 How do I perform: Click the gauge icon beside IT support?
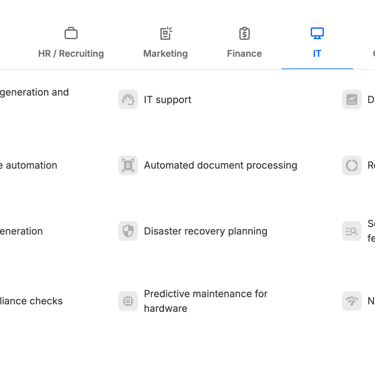click(x=128, y=99)
